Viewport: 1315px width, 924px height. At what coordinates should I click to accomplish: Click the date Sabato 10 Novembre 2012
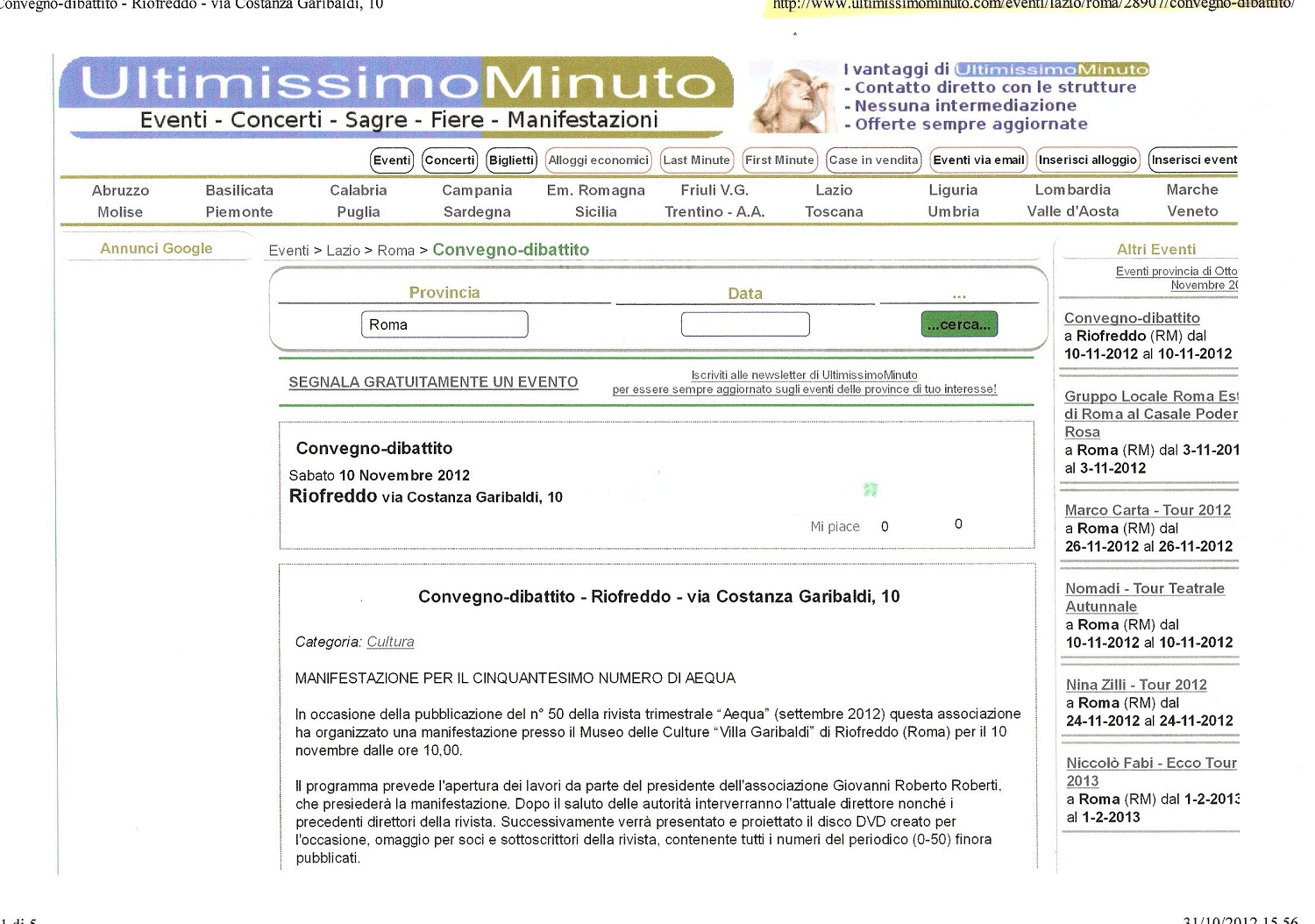(x=379, y=475)
